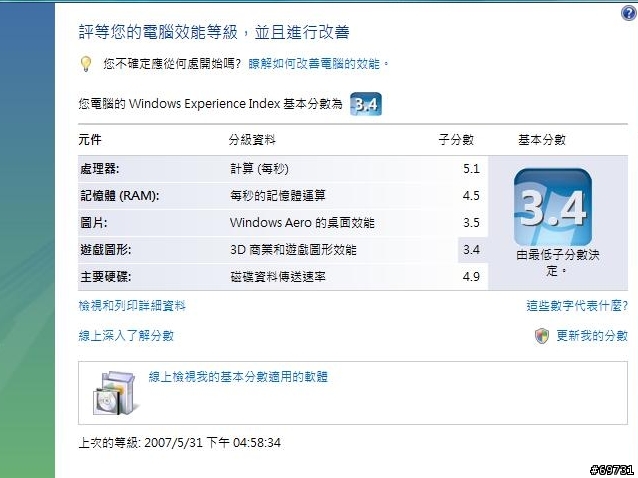Screen dimensions: 638x478
Task: Click the 計算 (每秒) rating detail
Action: [x=260, y=168]
